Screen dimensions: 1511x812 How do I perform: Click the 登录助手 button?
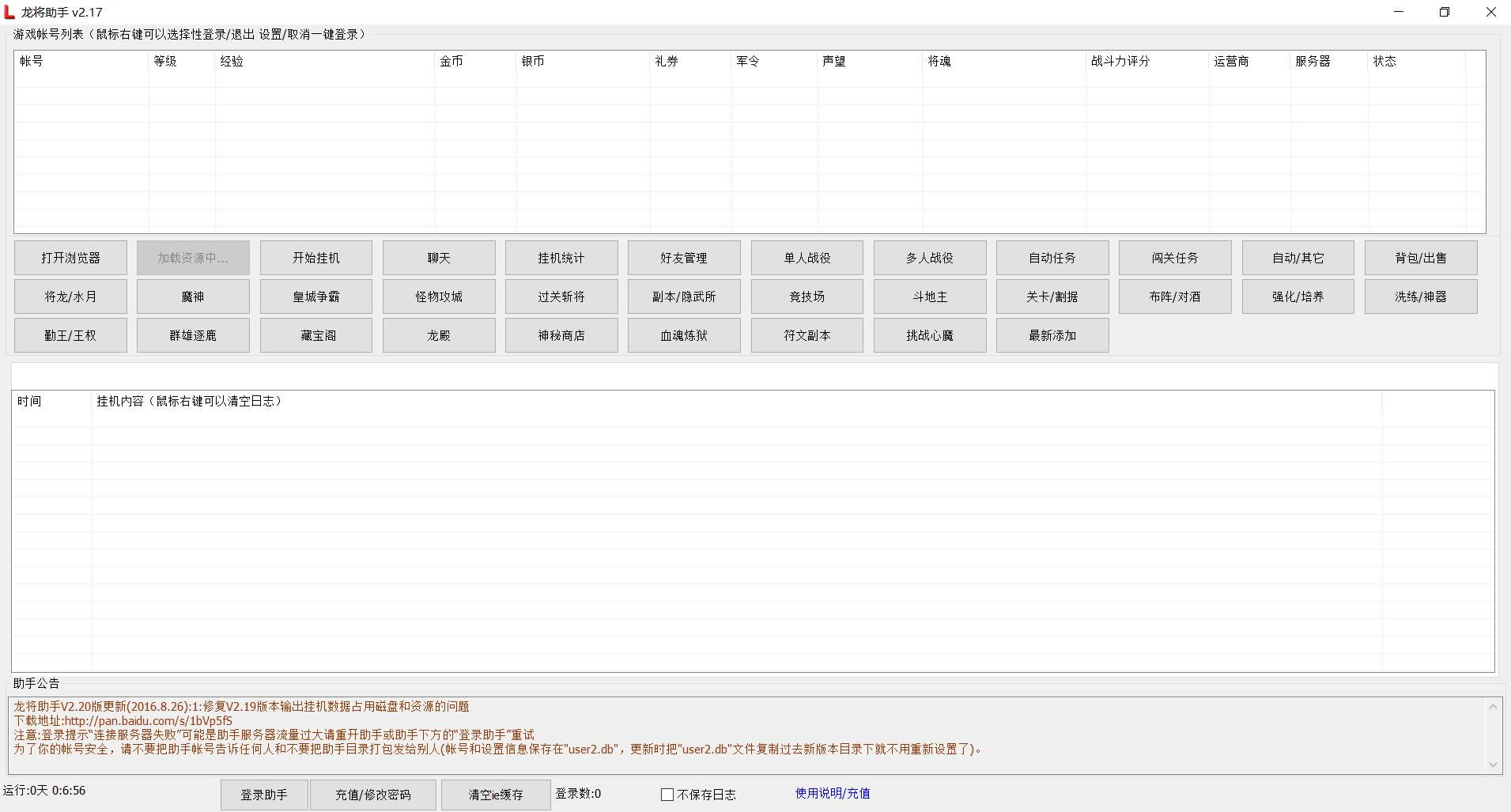264,795
